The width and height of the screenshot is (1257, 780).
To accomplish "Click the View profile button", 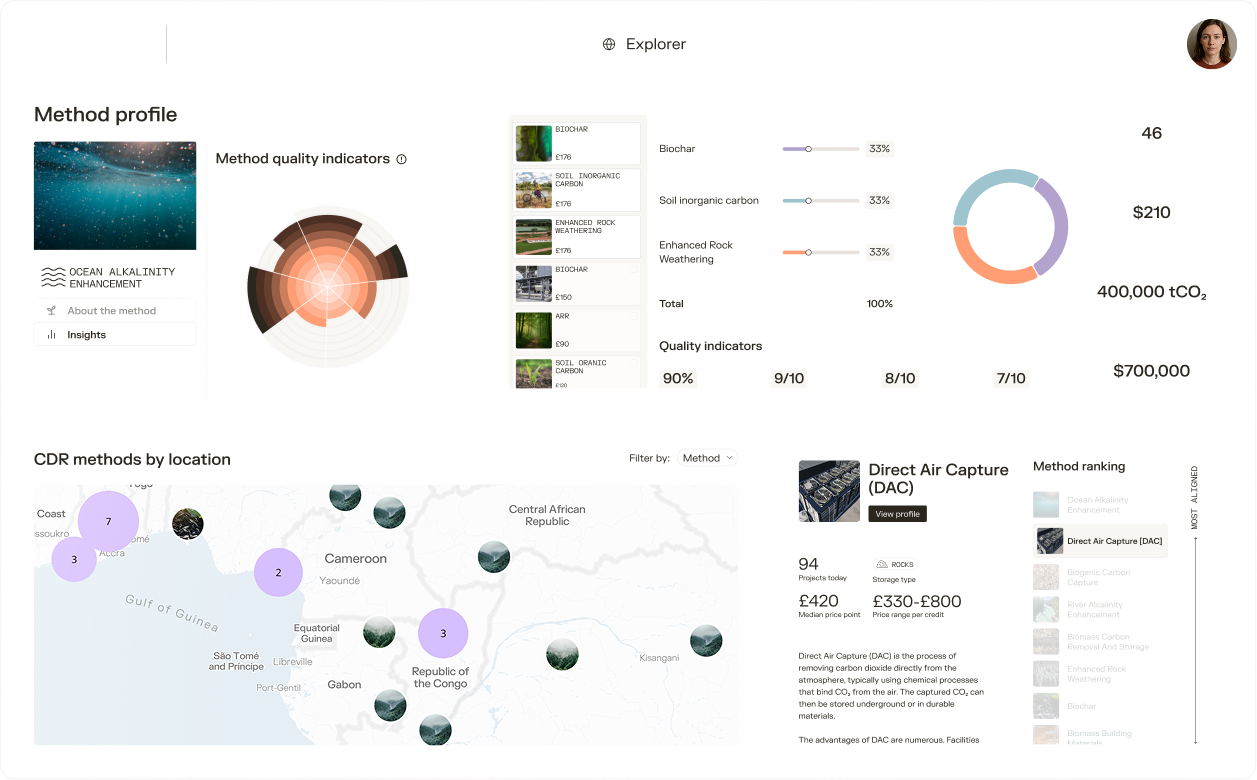I will pos(897,514).
